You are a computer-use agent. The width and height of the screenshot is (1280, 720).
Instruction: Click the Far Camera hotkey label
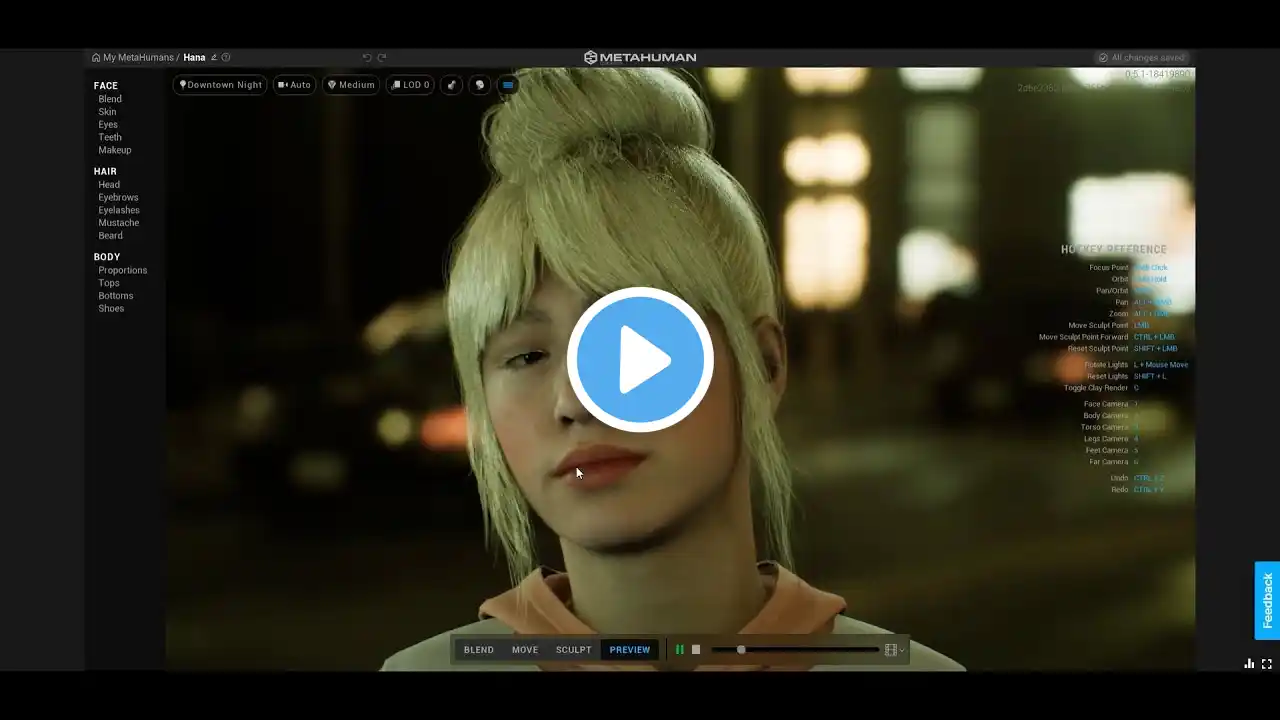1111,462
